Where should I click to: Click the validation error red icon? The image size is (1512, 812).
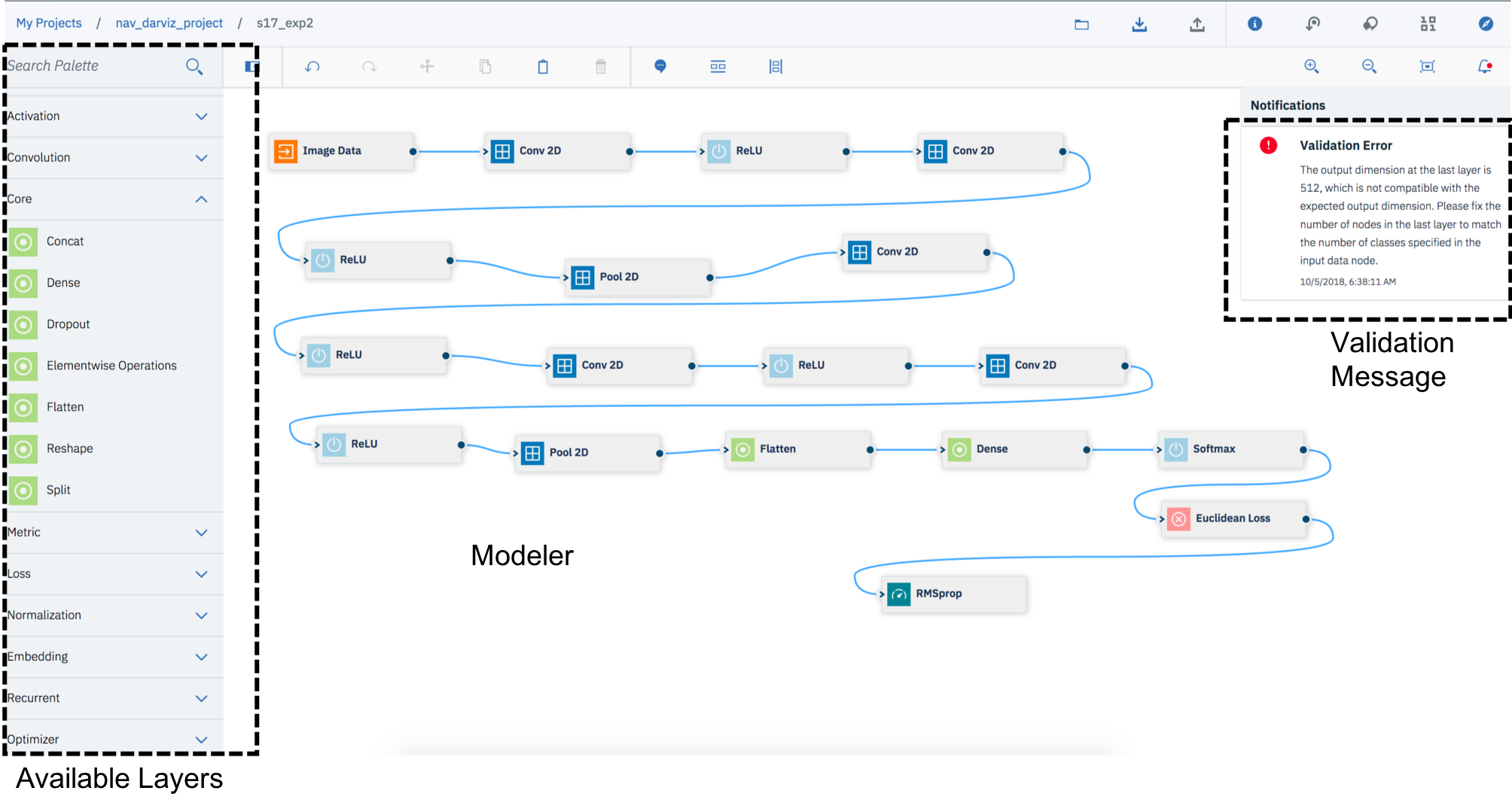pos(1269,145)
